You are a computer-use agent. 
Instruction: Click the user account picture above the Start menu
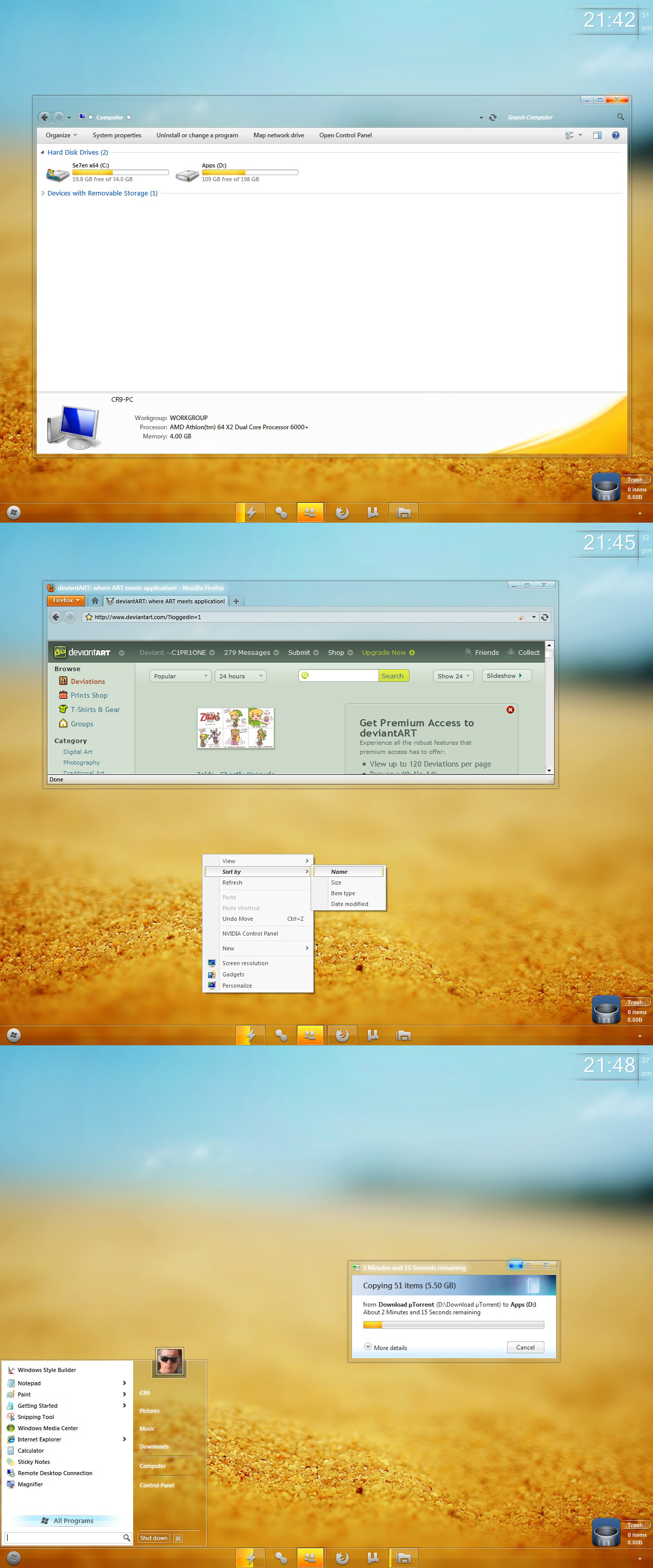point(169,1362)
